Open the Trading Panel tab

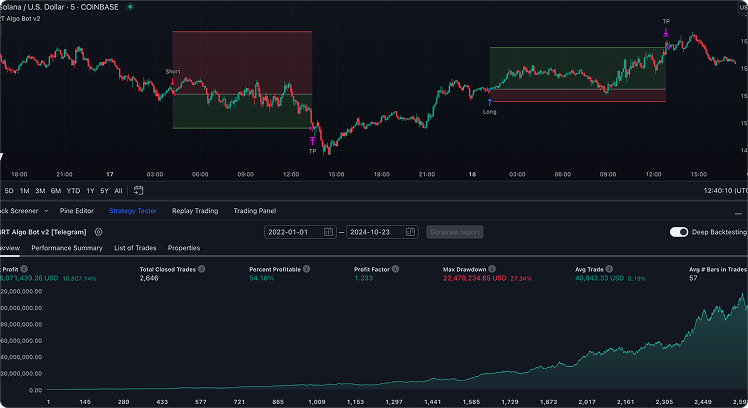pos(255,211)
